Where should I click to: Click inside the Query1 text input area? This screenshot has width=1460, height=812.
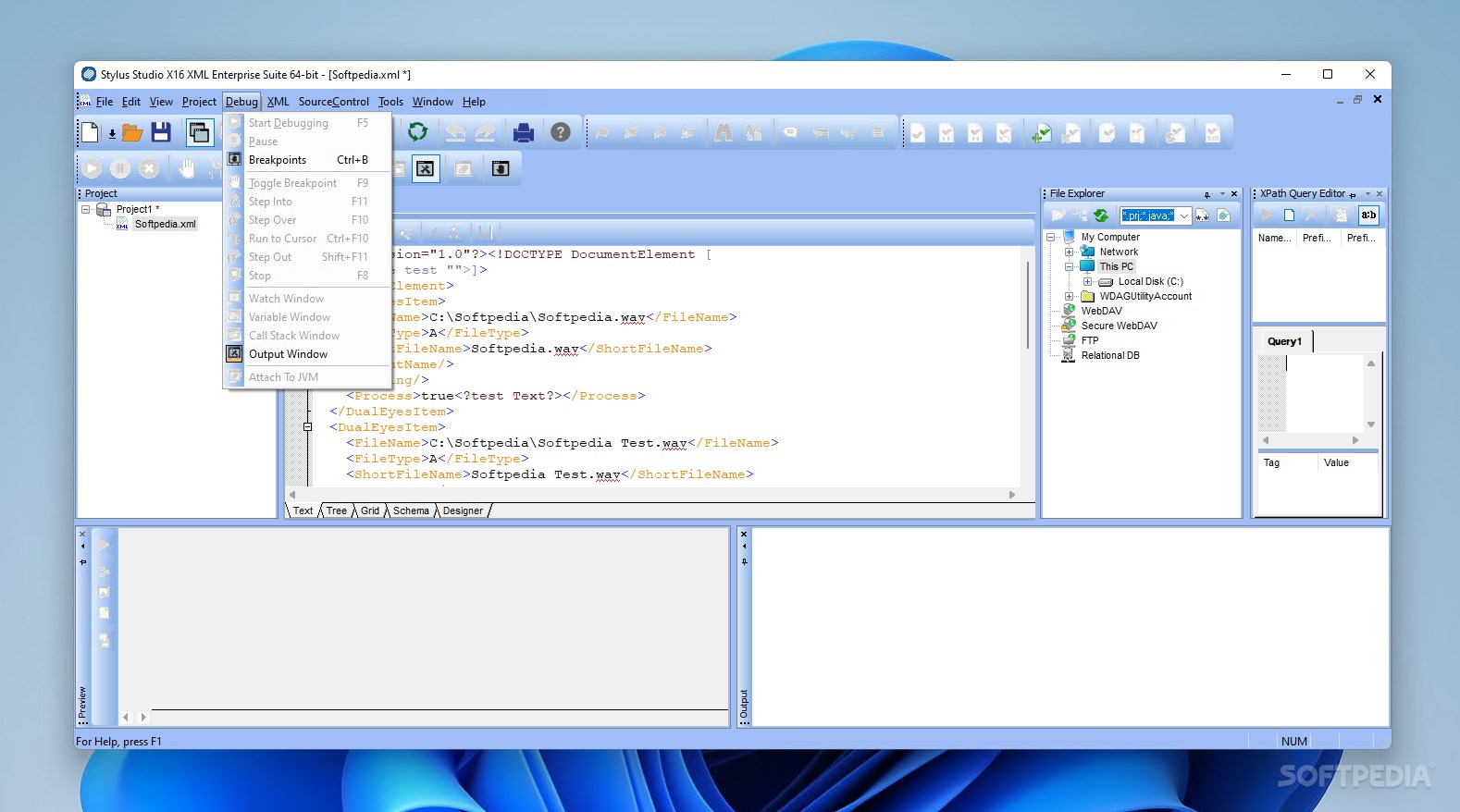tap(1325, 392)
